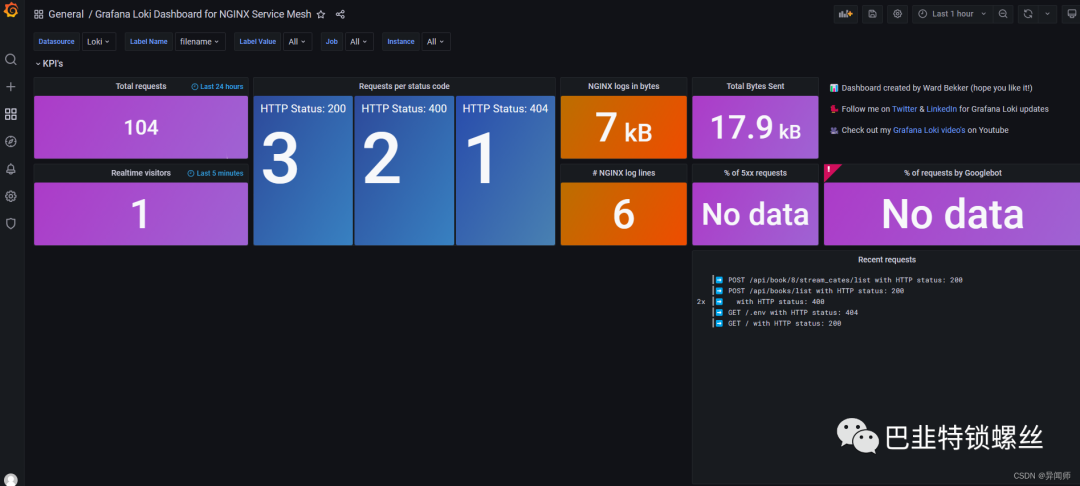Share the dashboard using the share icon
1080x486 pixels.
click(340, 14)
